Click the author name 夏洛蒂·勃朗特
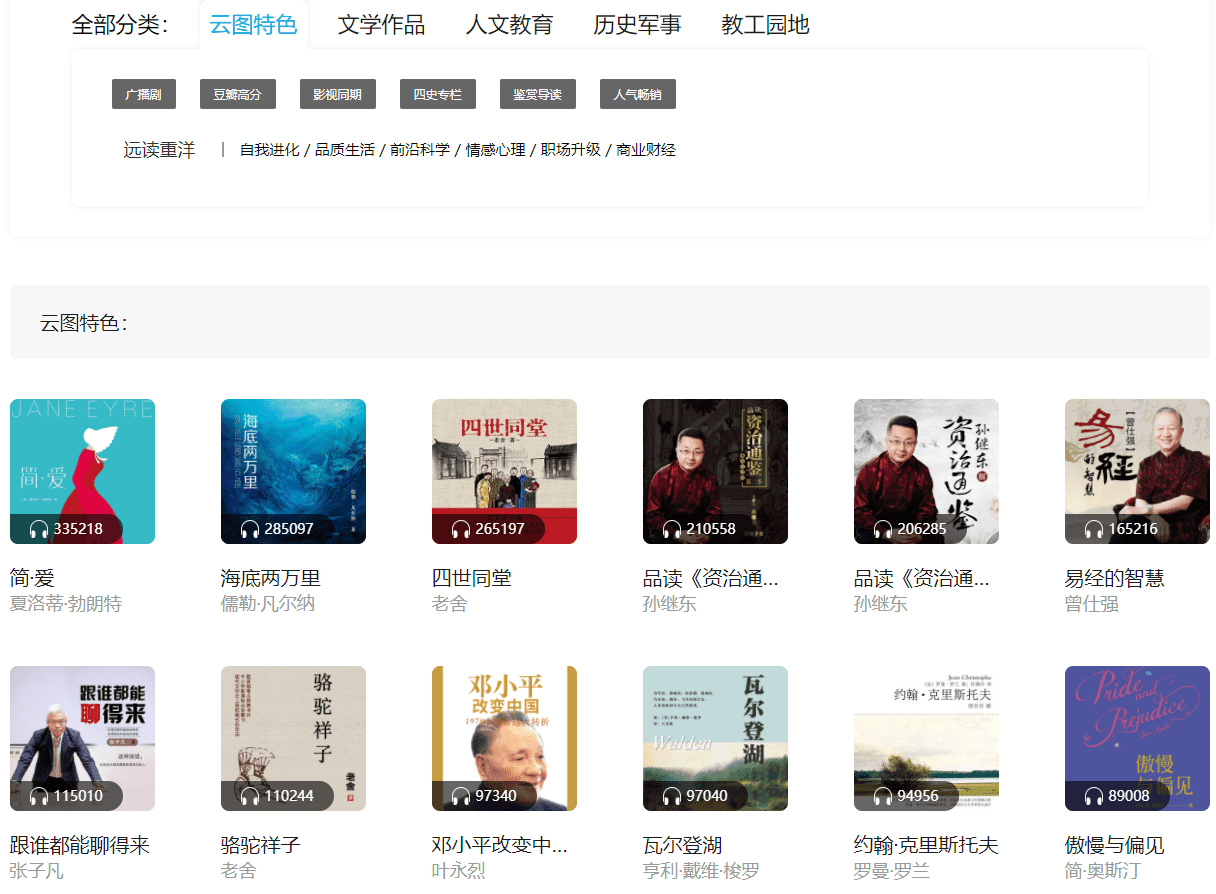The width and height of the screenshot is (1216, 894). tap(66, 604)
